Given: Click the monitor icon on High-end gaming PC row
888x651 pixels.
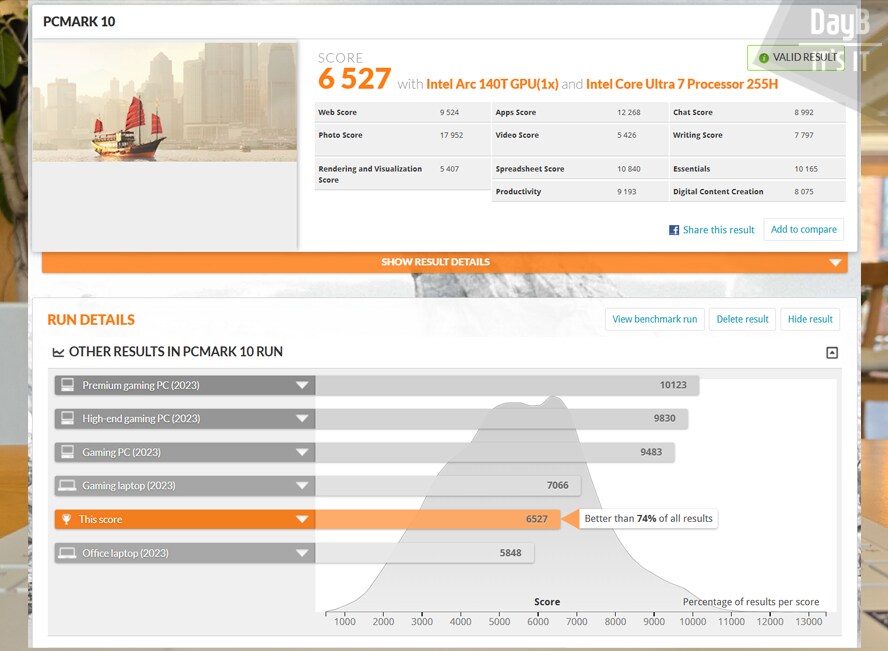Looking at the screenshot, I should coord(68,418).
